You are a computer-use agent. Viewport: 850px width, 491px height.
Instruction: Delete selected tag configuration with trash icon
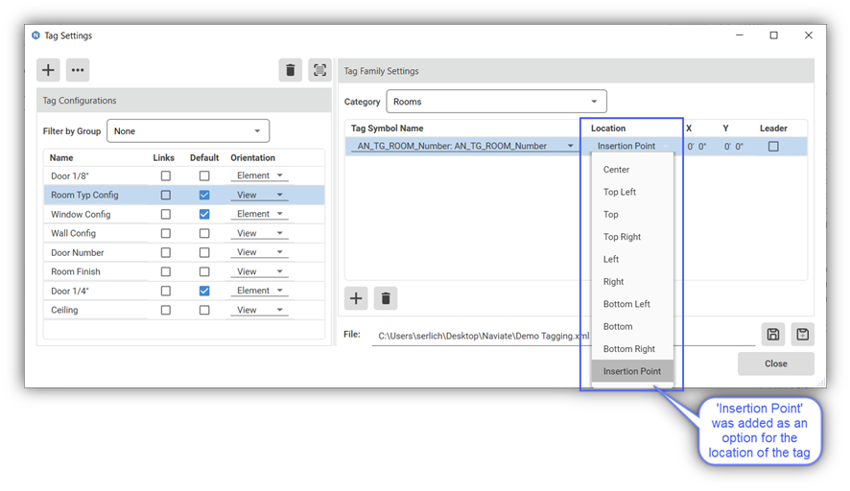pos(290,70)
